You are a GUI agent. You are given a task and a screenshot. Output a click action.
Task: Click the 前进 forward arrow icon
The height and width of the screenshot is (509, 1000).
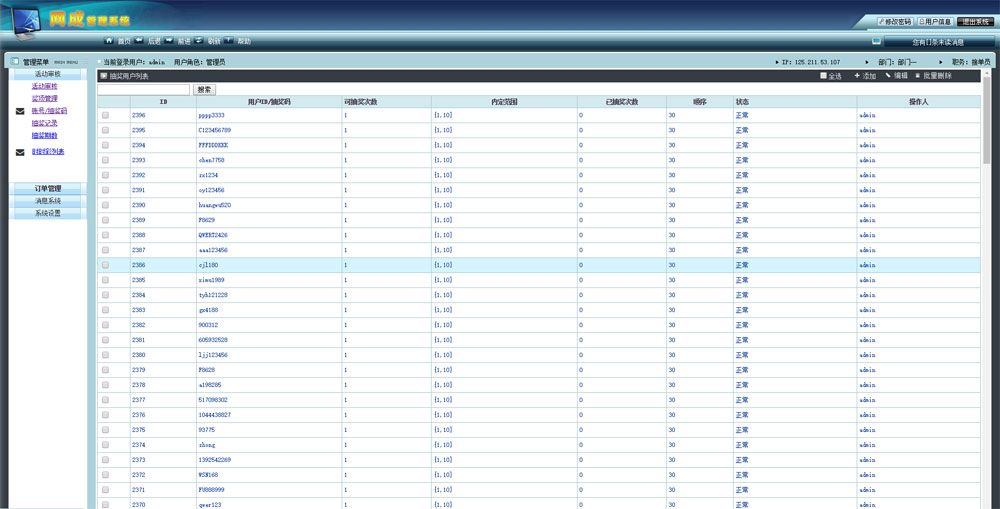[169, 41]
